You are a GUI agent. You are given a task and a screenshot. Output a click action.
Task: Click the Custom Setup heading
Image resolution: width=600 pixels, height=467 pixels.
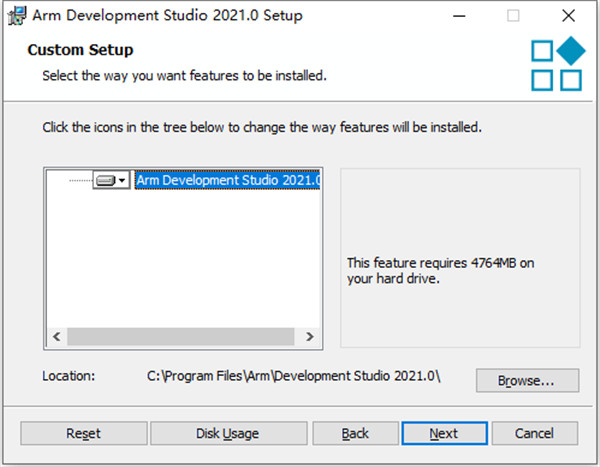(x=80, y=49)
